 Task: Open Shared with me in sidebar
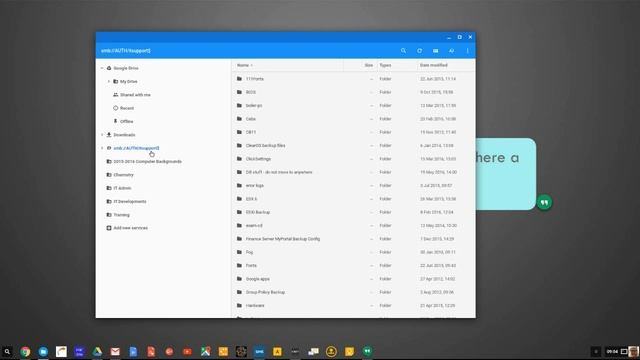[135, 95]
